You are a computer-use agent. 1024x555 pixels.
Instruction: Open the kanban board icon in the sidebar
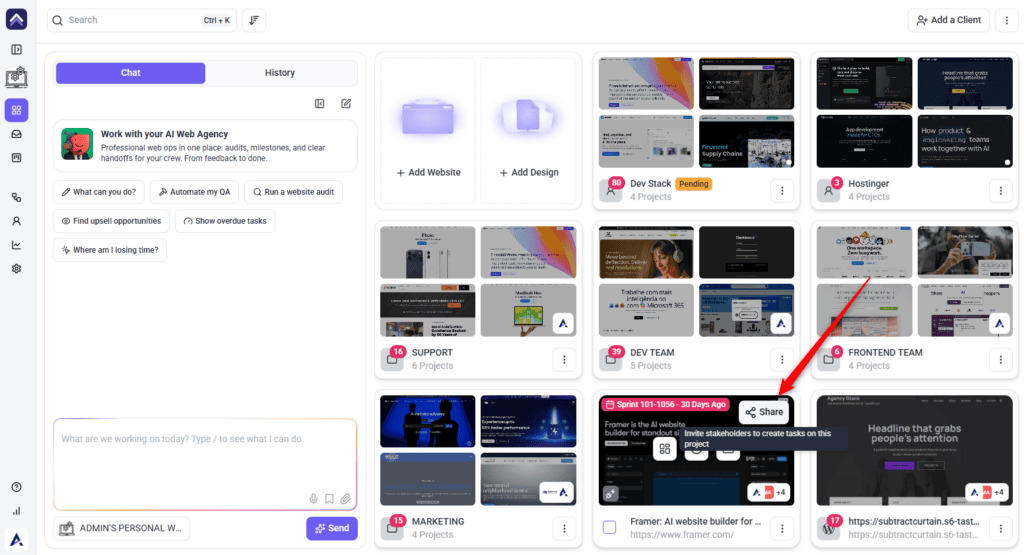click(16, 157)
